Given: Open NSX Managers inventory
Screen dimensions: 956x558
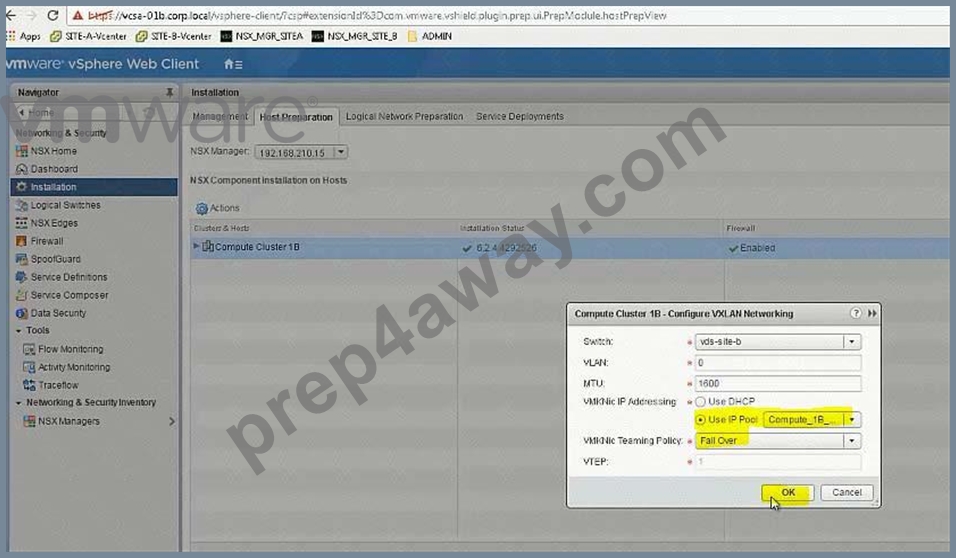Looking at the screenshot, I should 61,421.
